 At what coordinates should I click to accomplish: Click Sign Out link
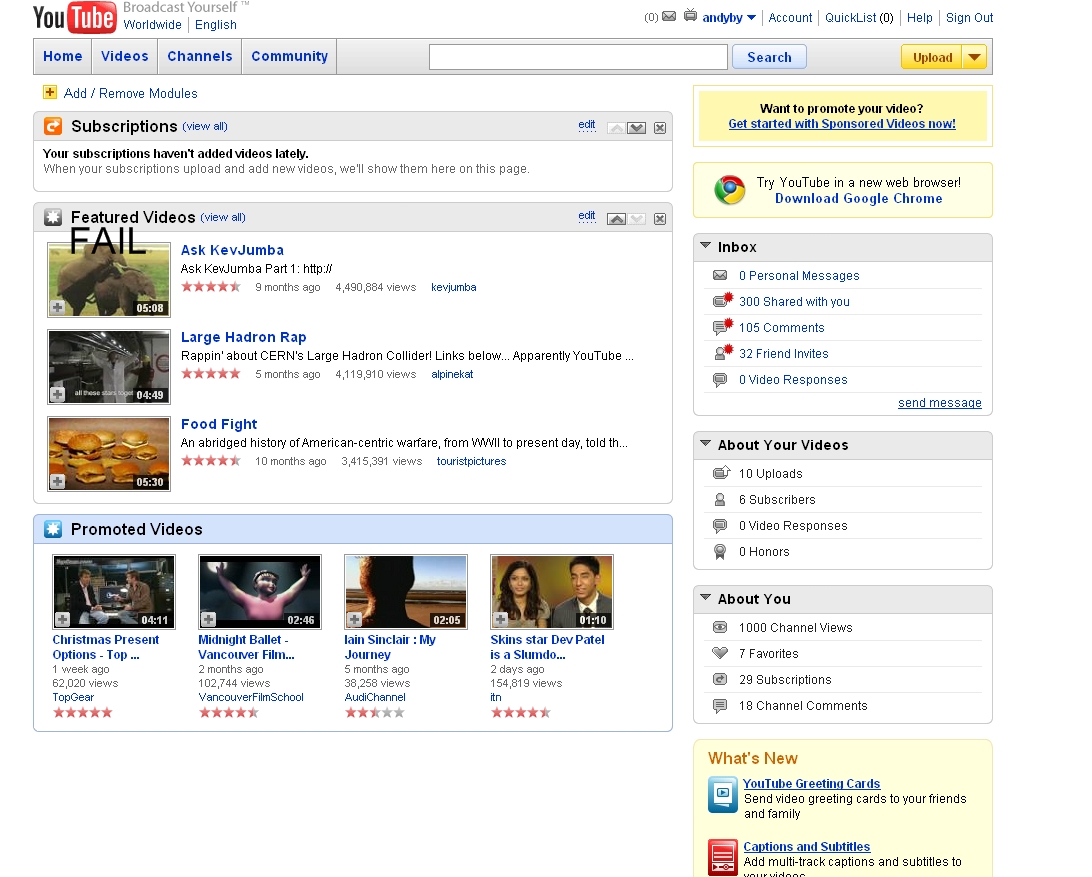969,17
